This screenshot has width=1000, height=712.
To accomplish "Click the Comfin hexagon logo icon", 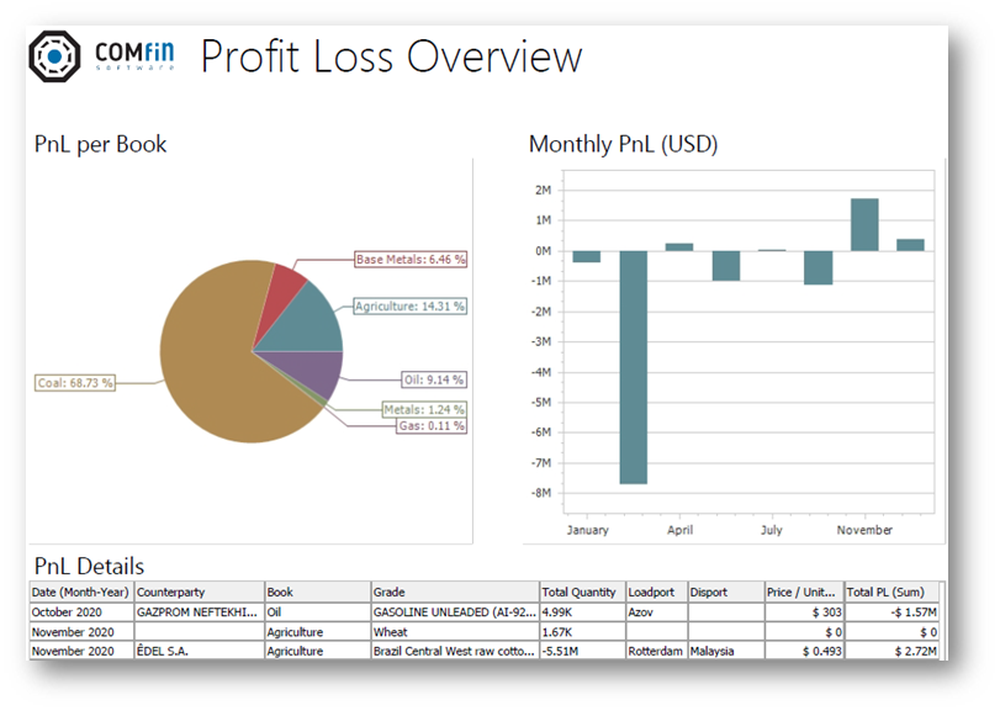I will coord(55,56).
